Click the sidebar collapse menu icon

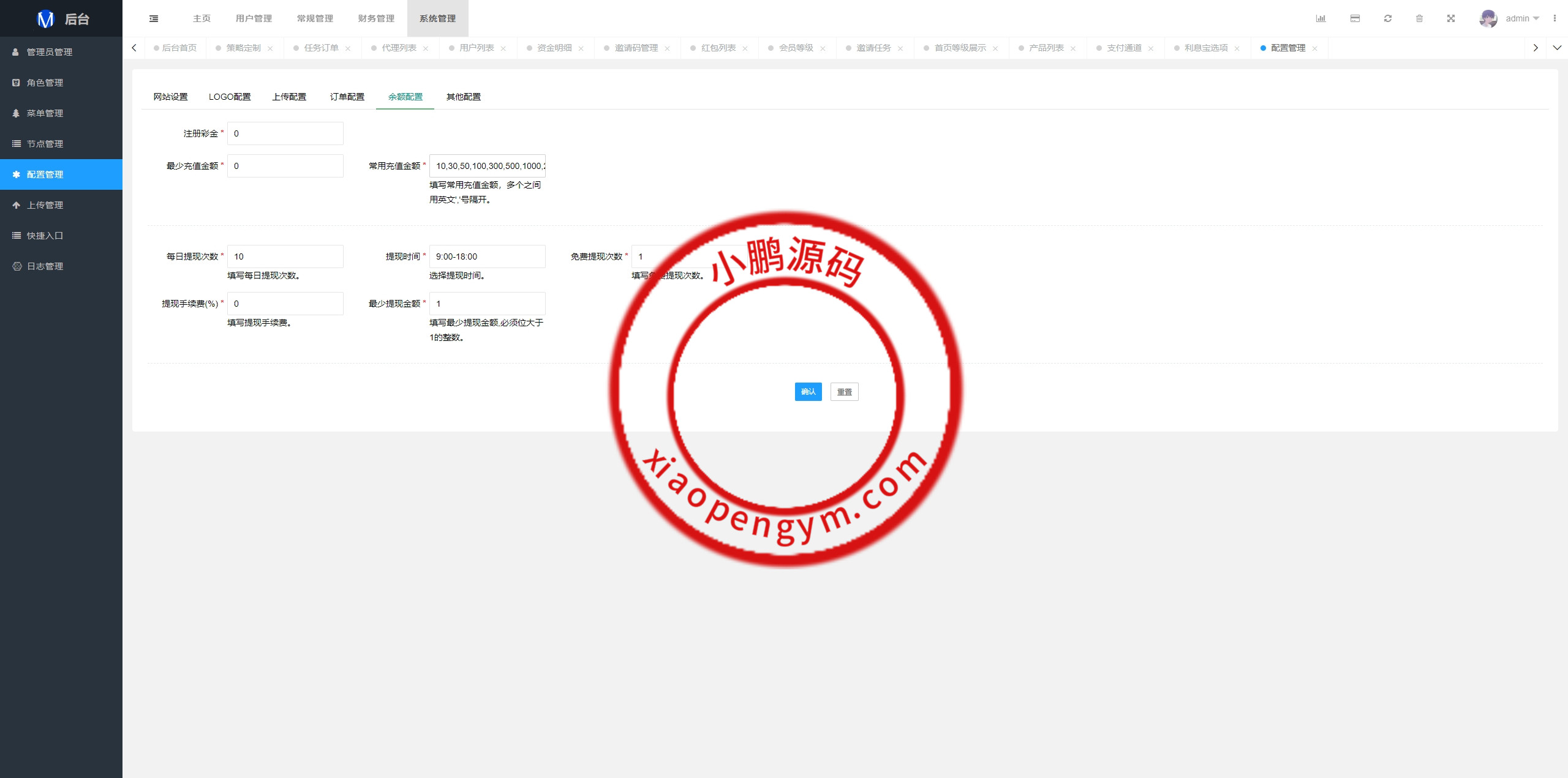154,18
